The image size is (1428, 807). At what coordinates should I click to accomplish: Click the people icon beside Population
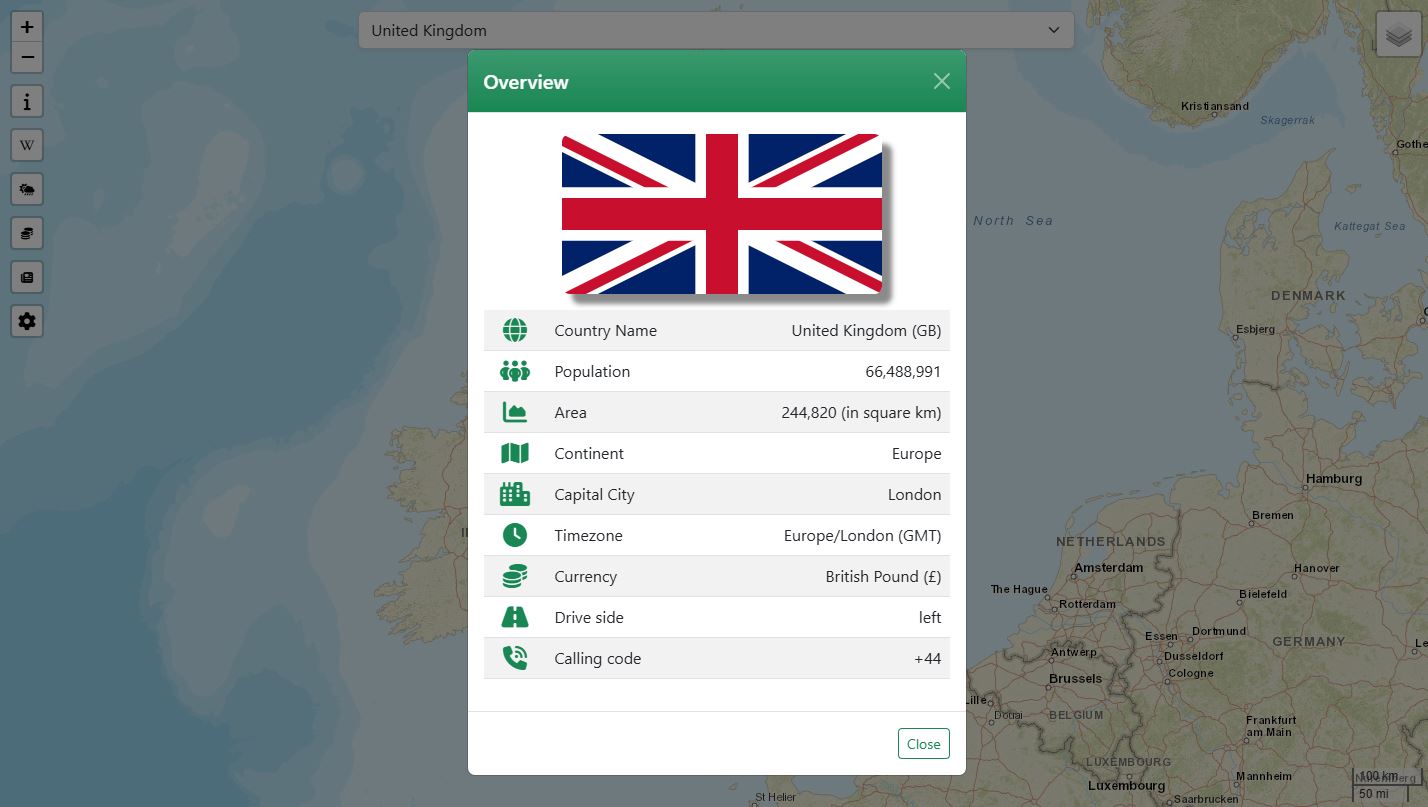515,371
